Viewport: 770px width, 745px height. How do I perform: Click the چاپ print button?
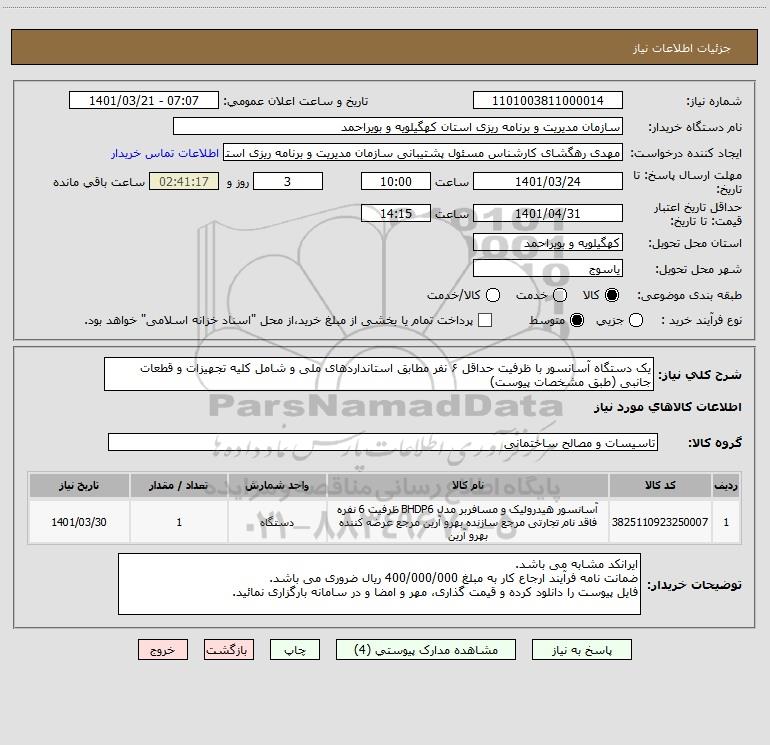pos(295,650)
